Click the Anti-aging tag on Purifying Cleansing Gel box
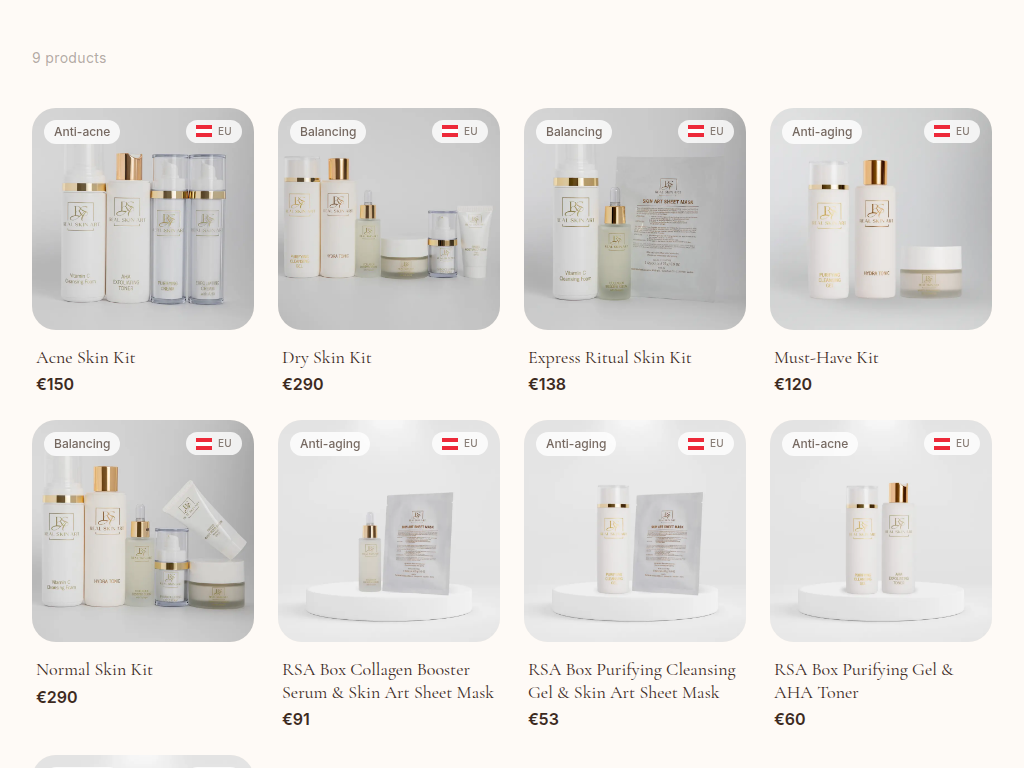The width and height of the screenshot is (1024, 768). pos(576,444)
